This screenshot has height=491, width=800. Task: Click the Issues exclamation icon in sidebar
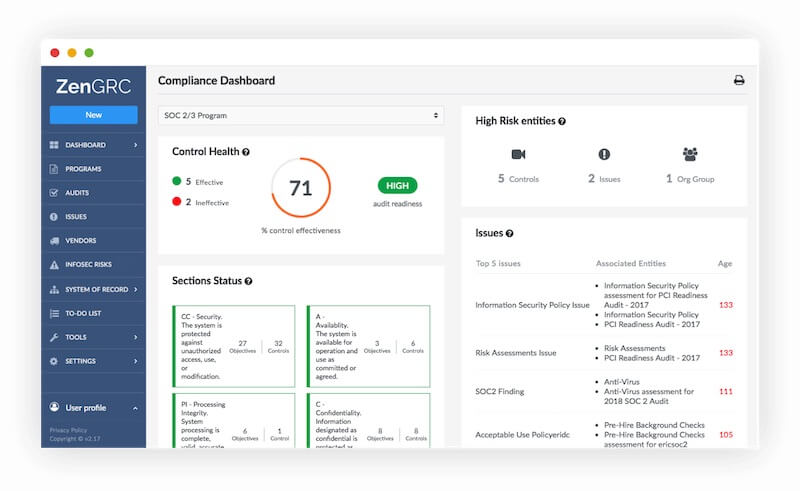click(54, 216)
